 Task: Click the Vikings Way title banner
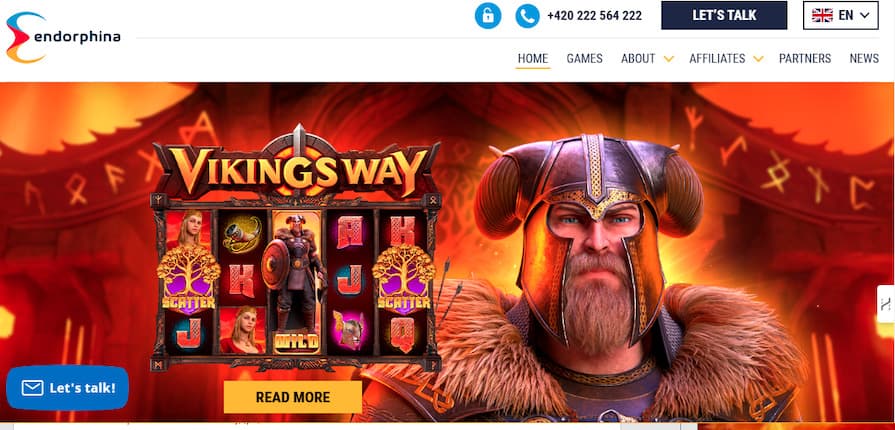coord(296,164)
